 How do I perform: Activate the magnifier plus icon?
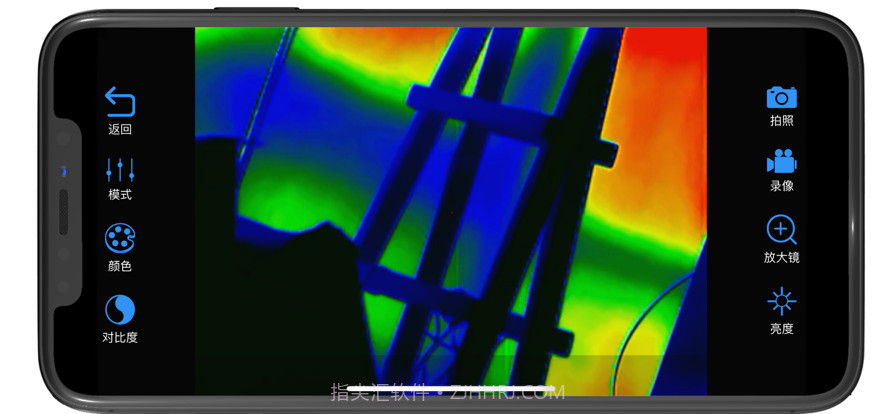781,230
